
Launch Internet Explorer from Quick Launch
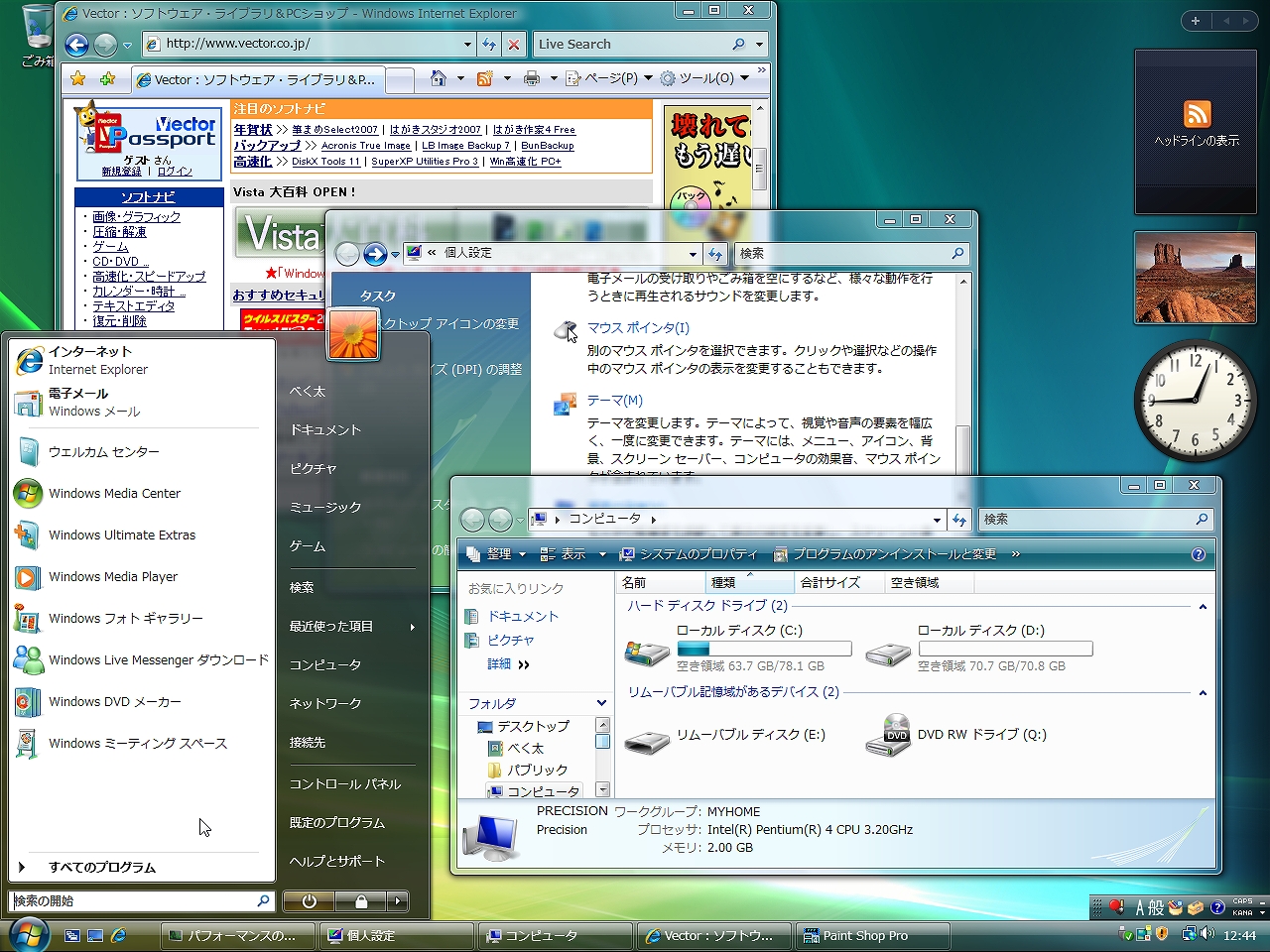pyautogui.click(x=119, y=935)
